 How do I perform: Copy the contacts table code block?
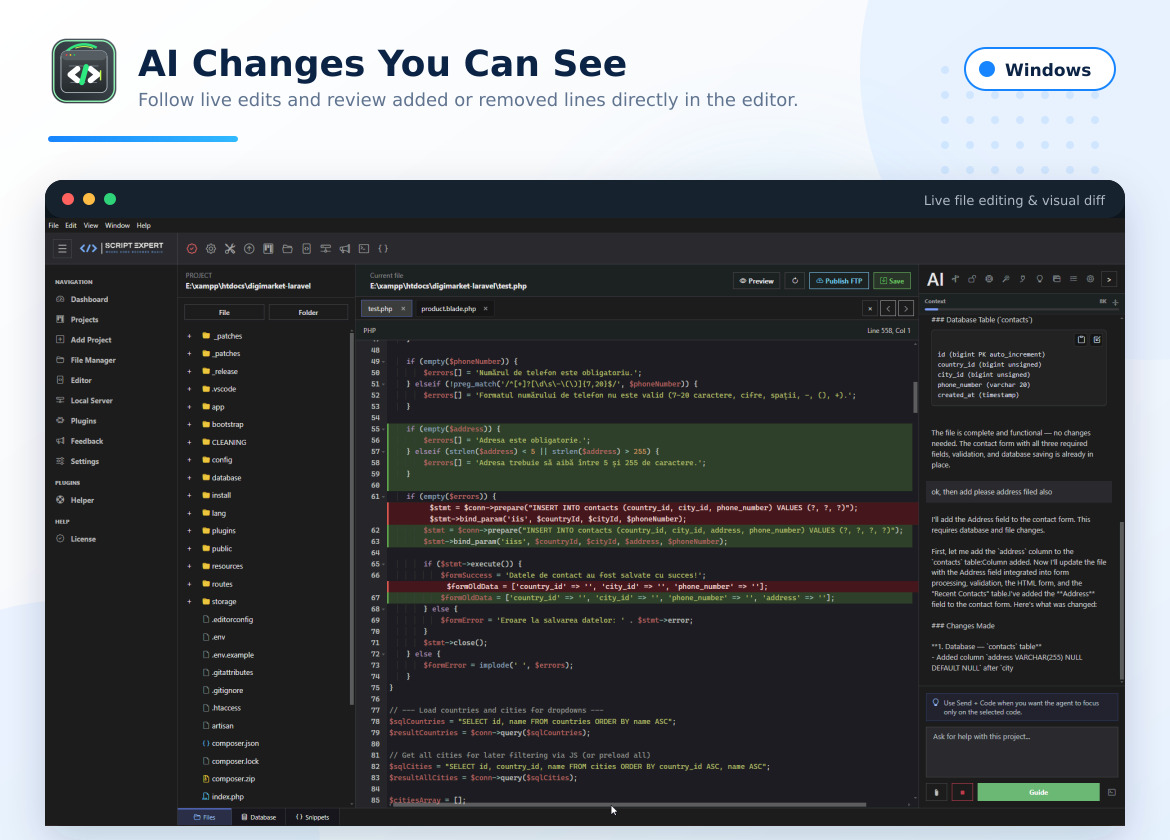coord(1081,339)
